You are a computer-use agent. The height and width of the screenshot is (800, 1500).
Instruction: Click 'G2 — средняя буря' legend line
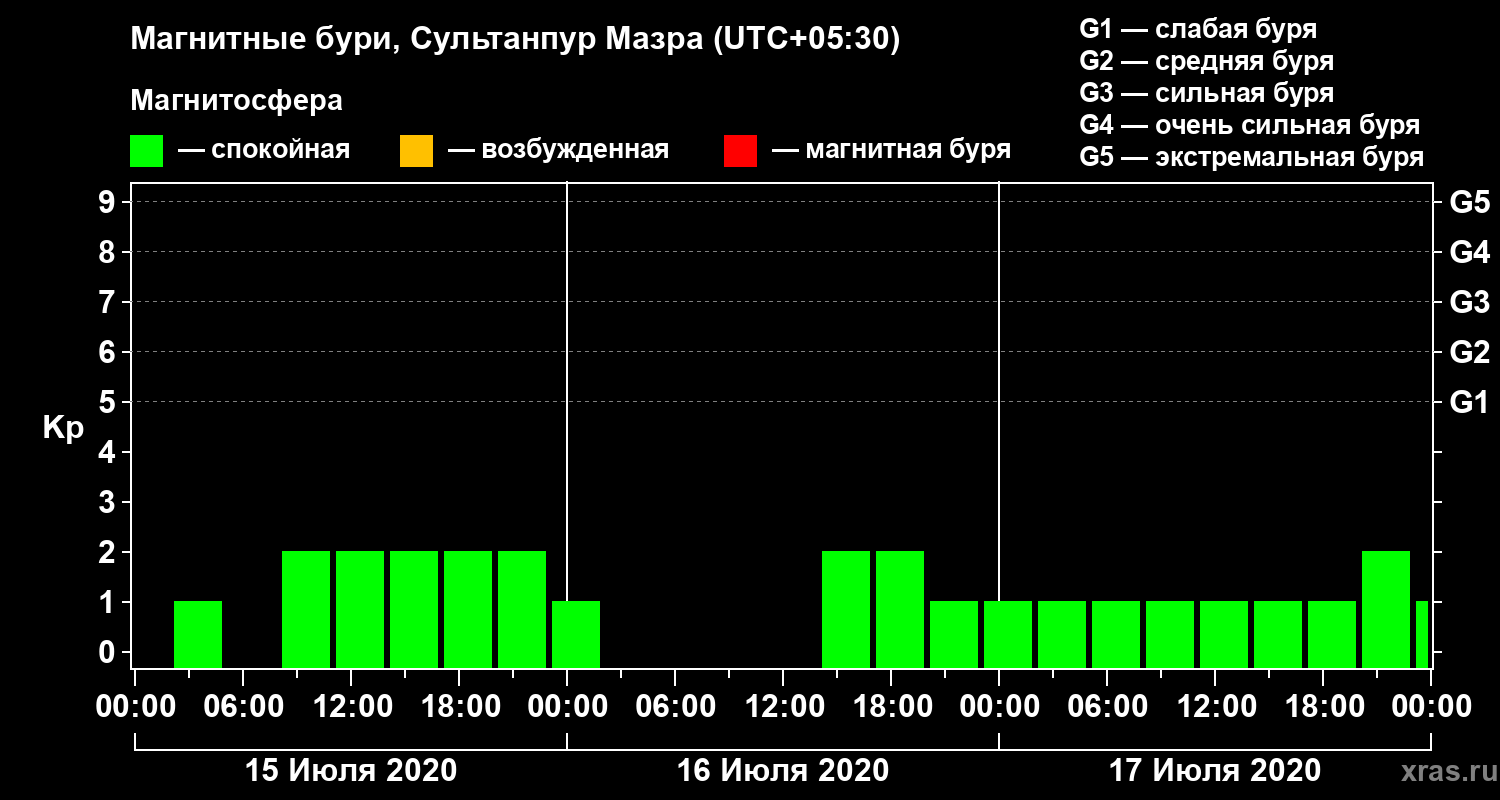pos(1207,61)
